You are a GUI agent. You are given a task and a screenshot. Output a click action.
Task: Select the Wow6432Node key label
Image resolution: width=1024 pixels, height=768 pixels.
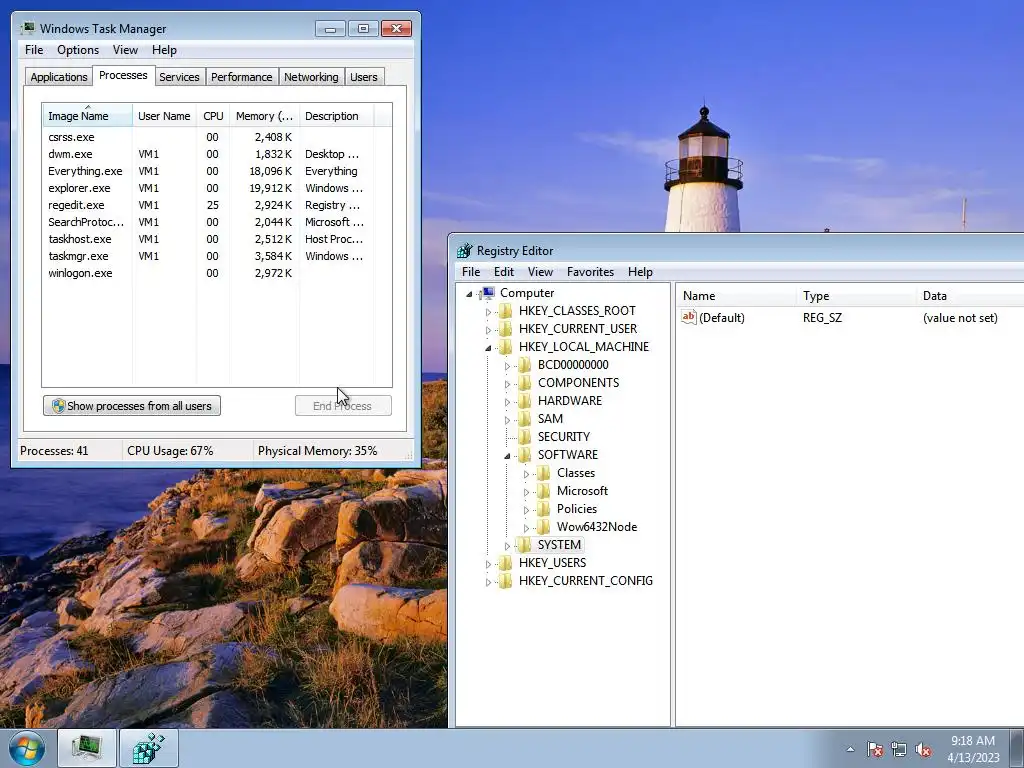pyautogui.click(x=597, y=527)
